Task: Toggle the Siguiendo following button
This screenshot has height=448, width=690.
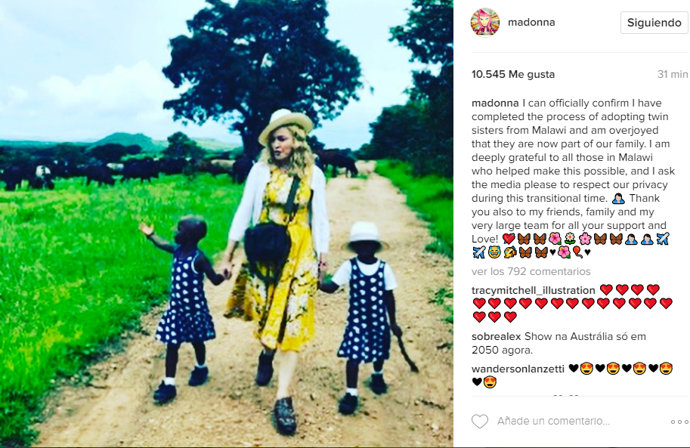Action: (654, 22)
